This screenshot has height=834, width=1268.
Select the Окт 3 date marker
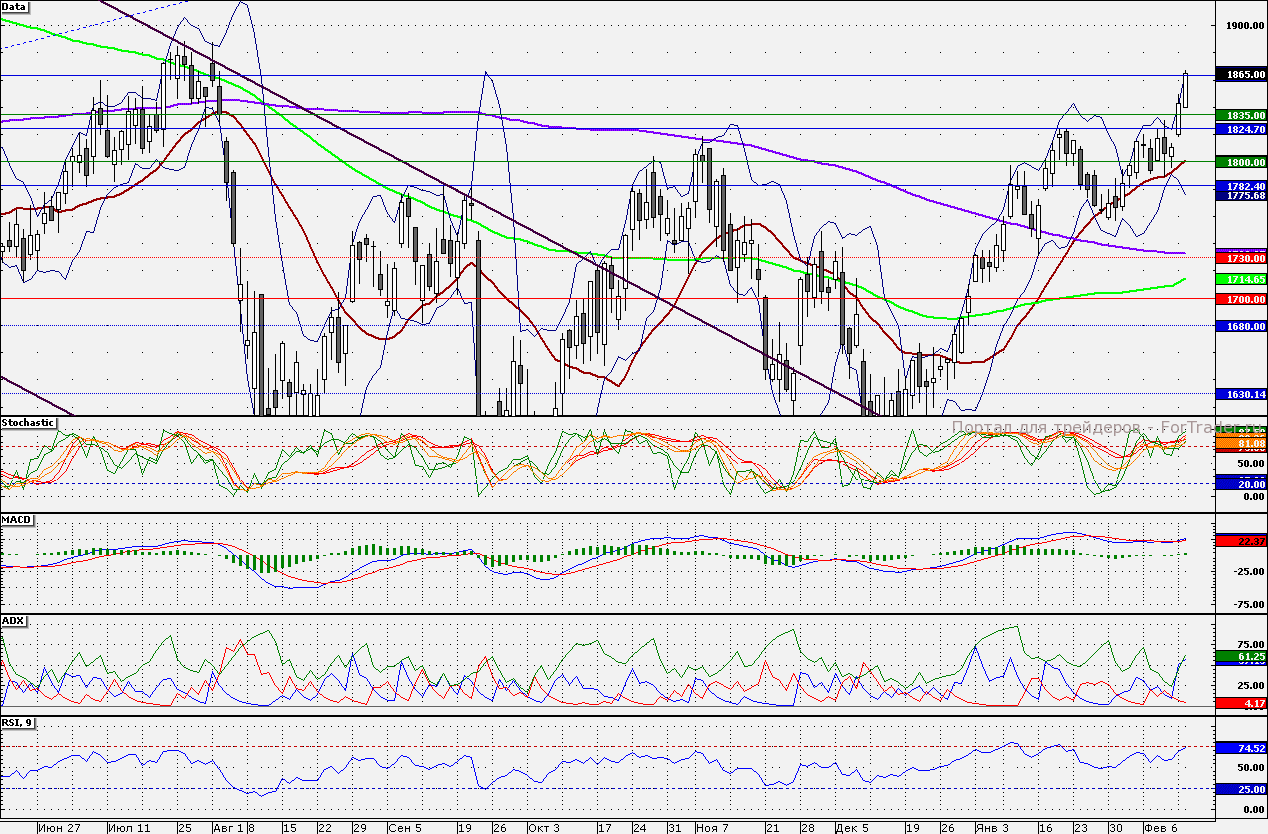point(543,828)
